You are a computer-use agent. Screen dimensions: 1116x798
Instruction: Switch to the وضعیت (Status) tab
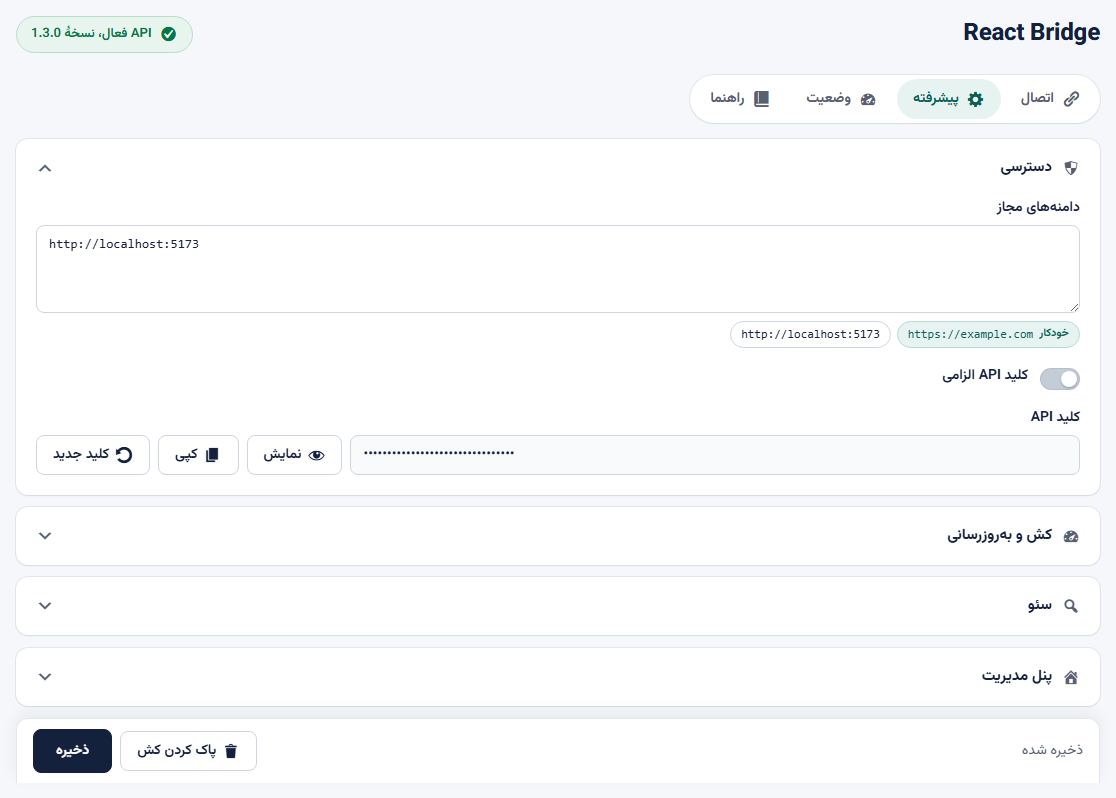tap(841, 99)
